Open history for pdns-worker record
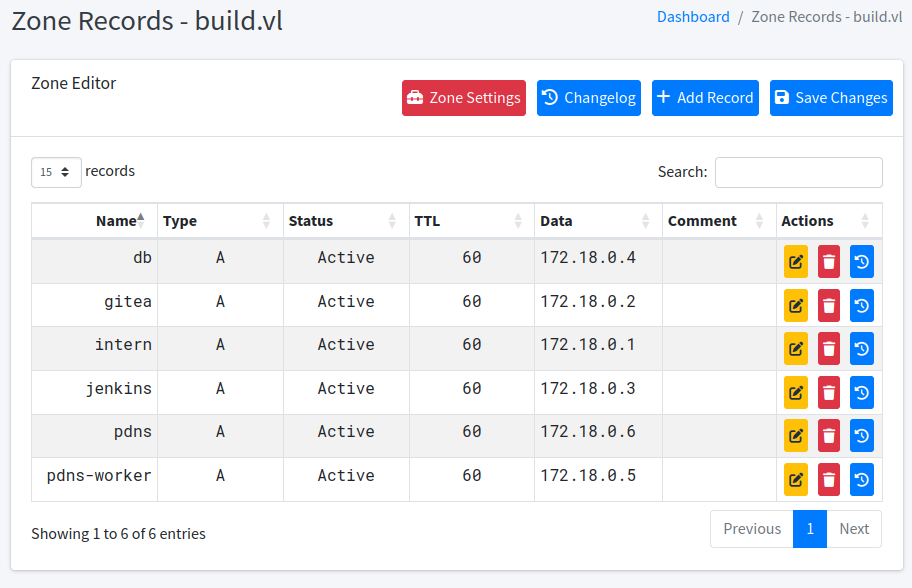Image resolution: width=912 pixels, height=588 pixels. coord(861,480)
